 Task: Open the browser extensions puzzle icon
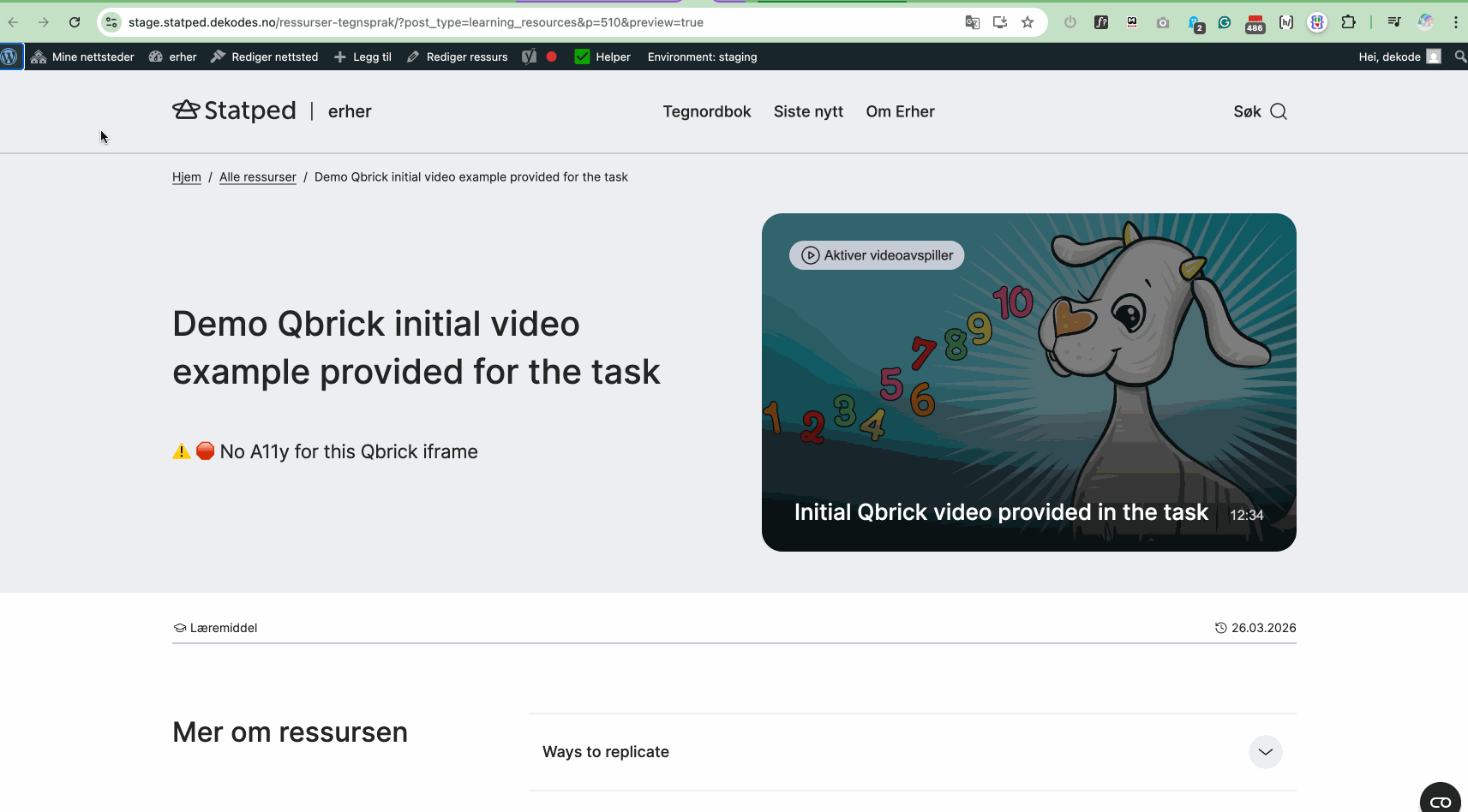point(1348,22)
